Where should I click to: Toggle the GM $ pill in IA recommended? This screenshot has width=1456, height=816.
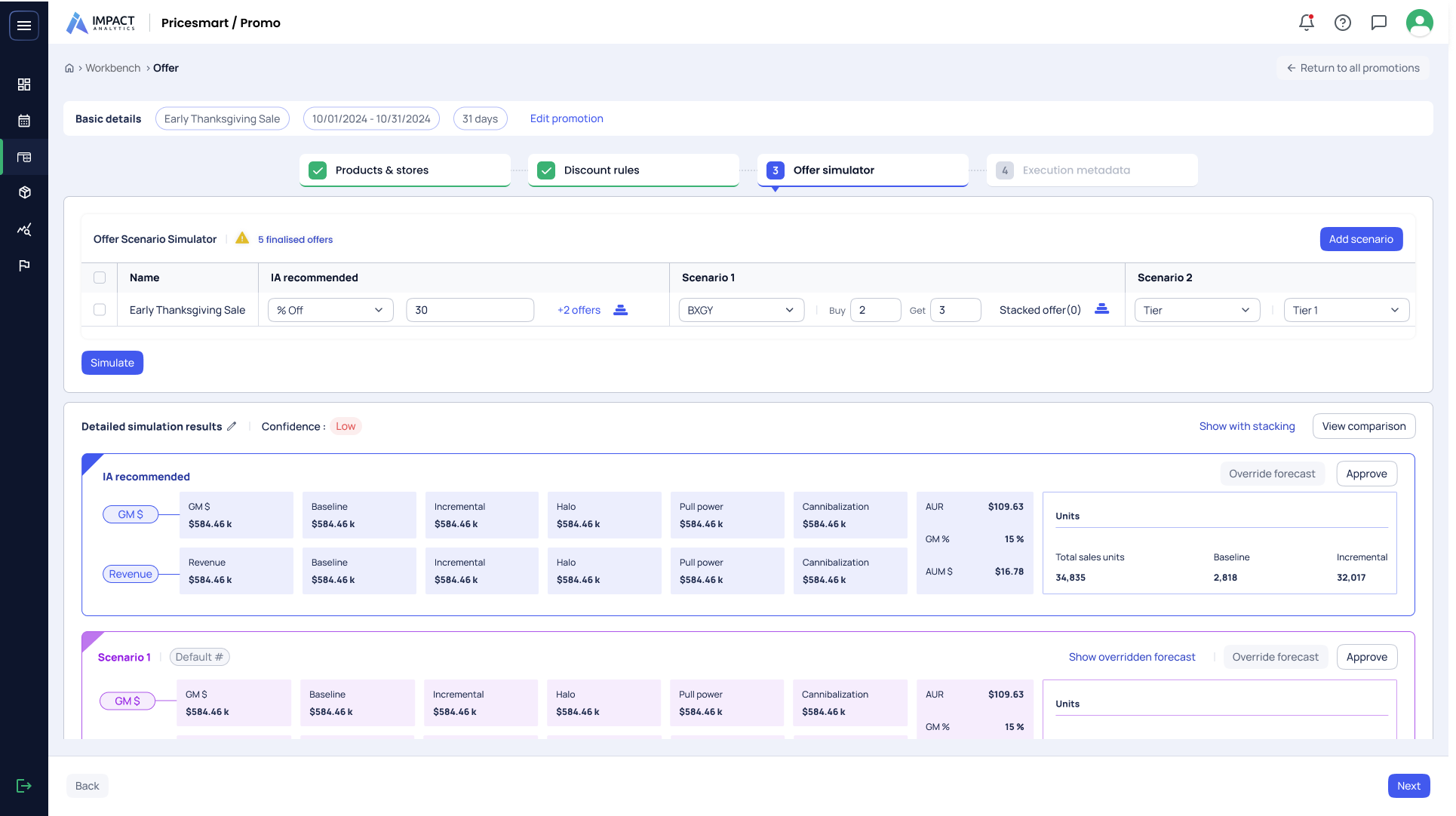pyautogui.click(x=131, y=514)
